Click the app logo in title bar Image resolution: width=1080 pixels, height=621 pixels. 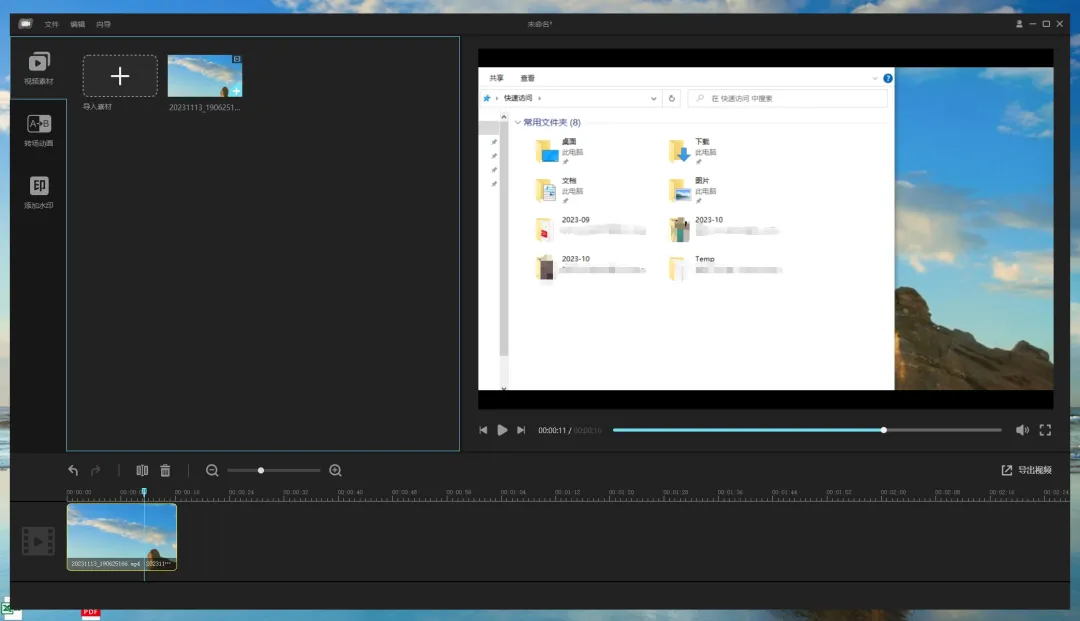coord(25,23)
